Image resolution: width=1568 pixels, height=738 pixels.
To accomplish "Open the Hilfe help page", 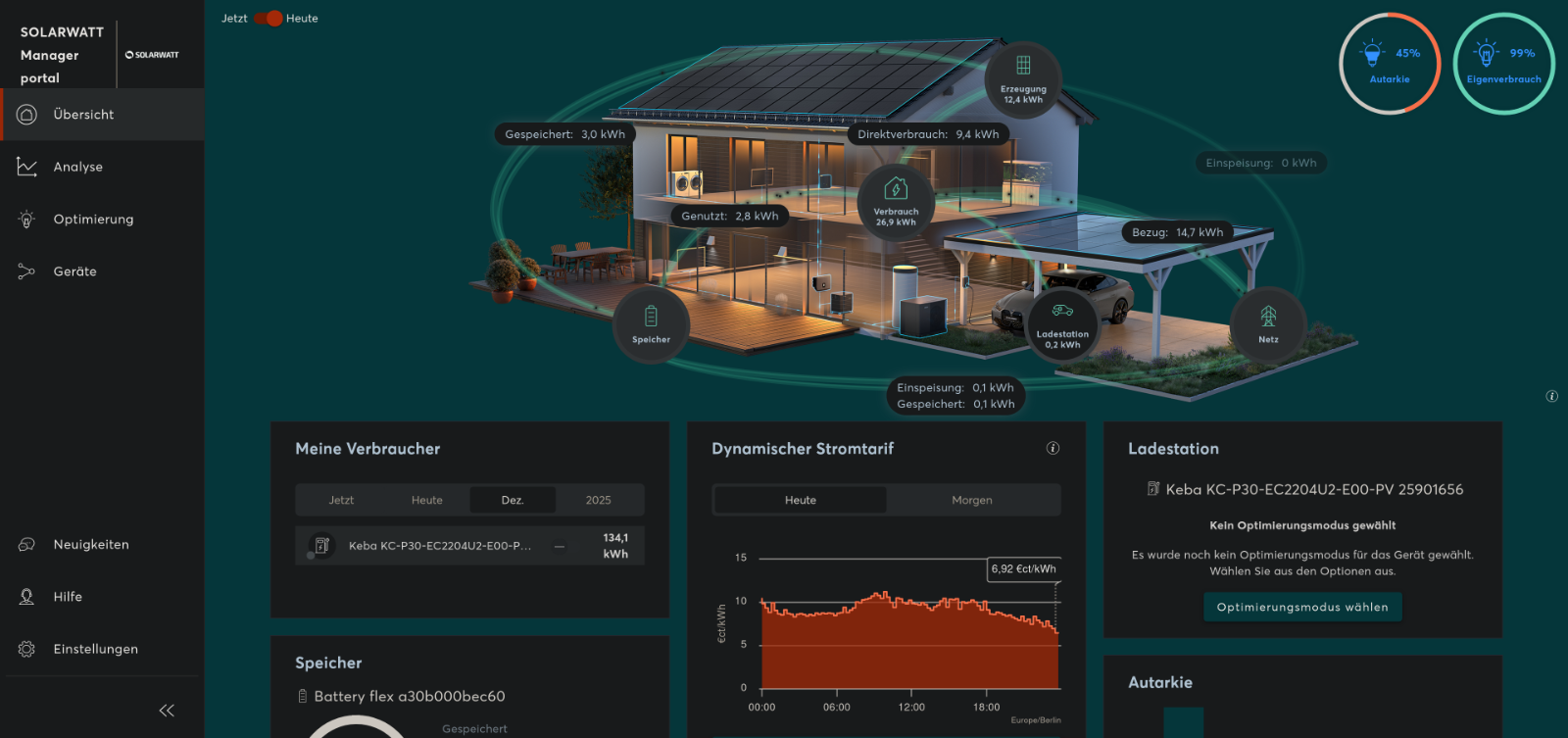I will pos(102,596).
